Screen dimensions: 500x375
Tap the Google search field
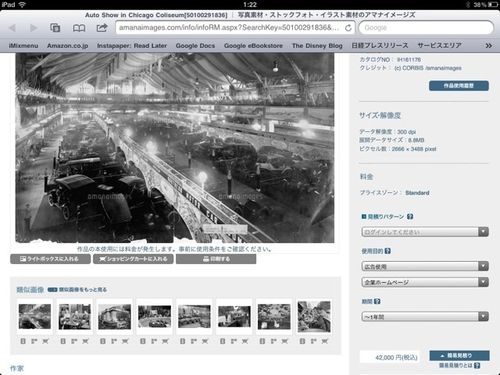426,28
